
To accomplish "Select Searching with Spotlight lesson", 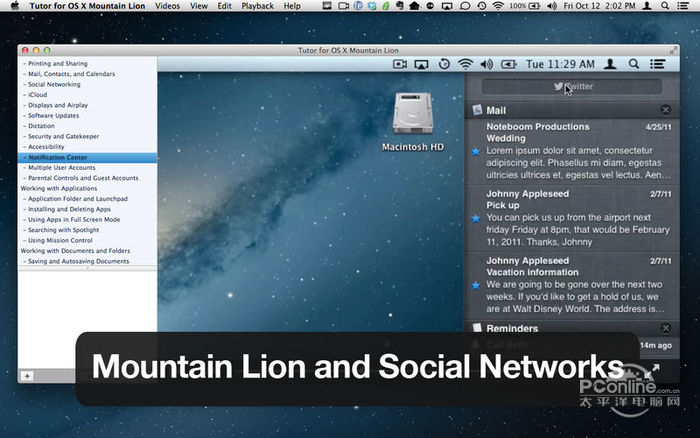I will 63,229.
